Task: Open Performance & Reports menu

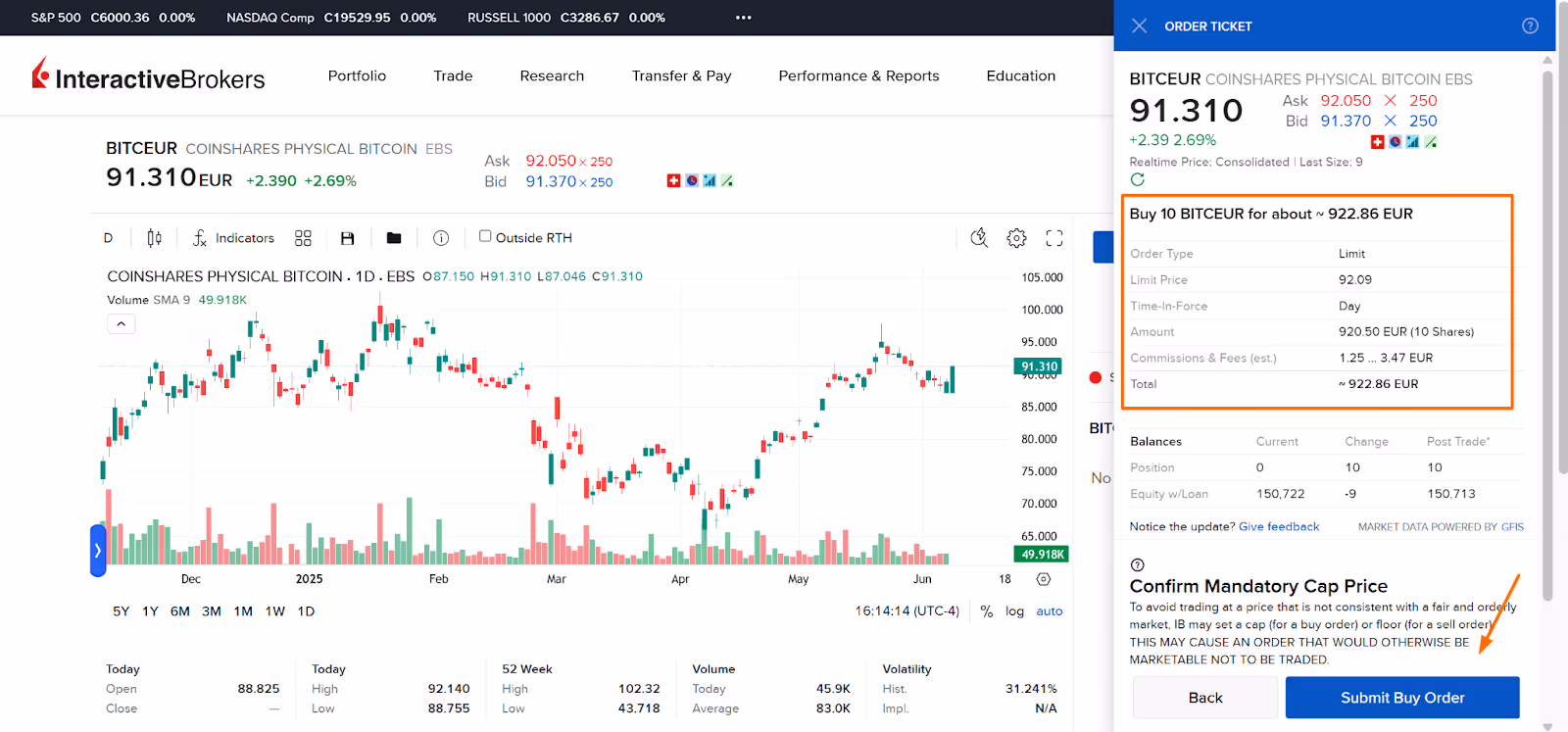Action: click(858, 75)
